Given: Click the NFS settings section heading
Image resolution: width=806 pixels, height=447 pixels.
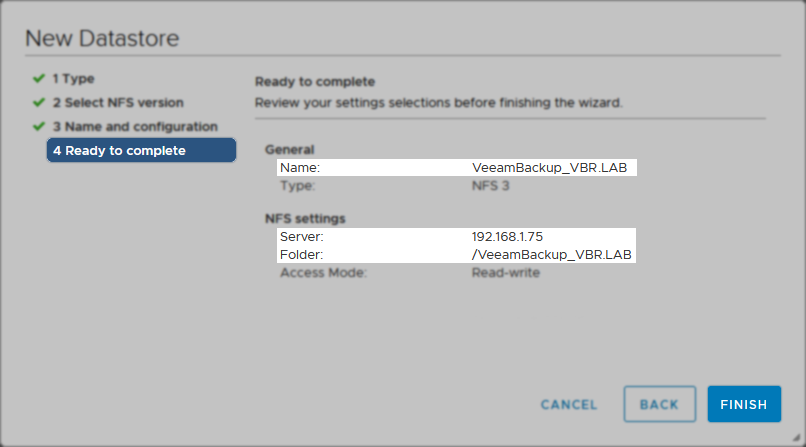Looking at the screenshot, I should [305, 218].
